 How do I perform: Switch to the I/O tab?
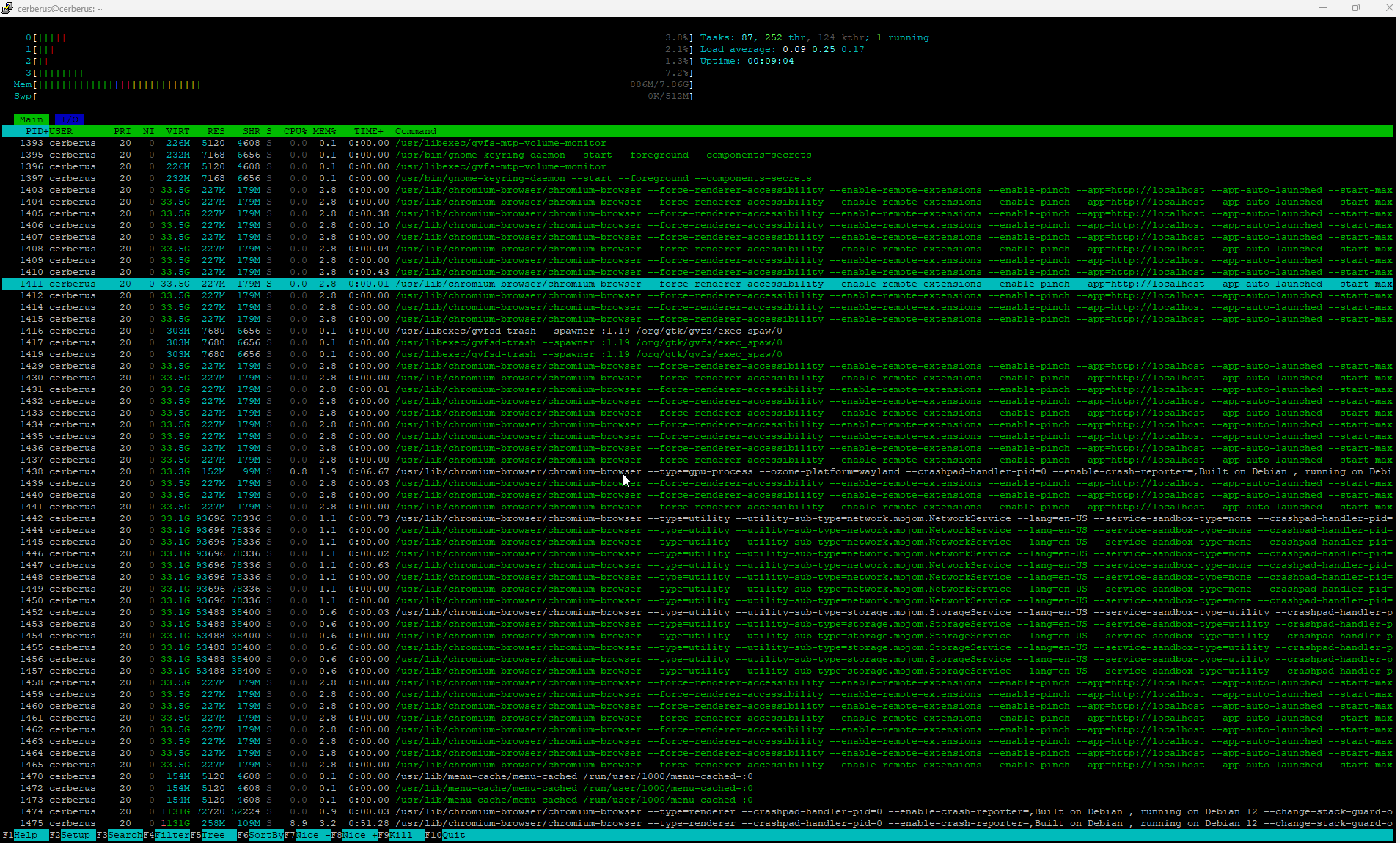click(x=70, y=119)
